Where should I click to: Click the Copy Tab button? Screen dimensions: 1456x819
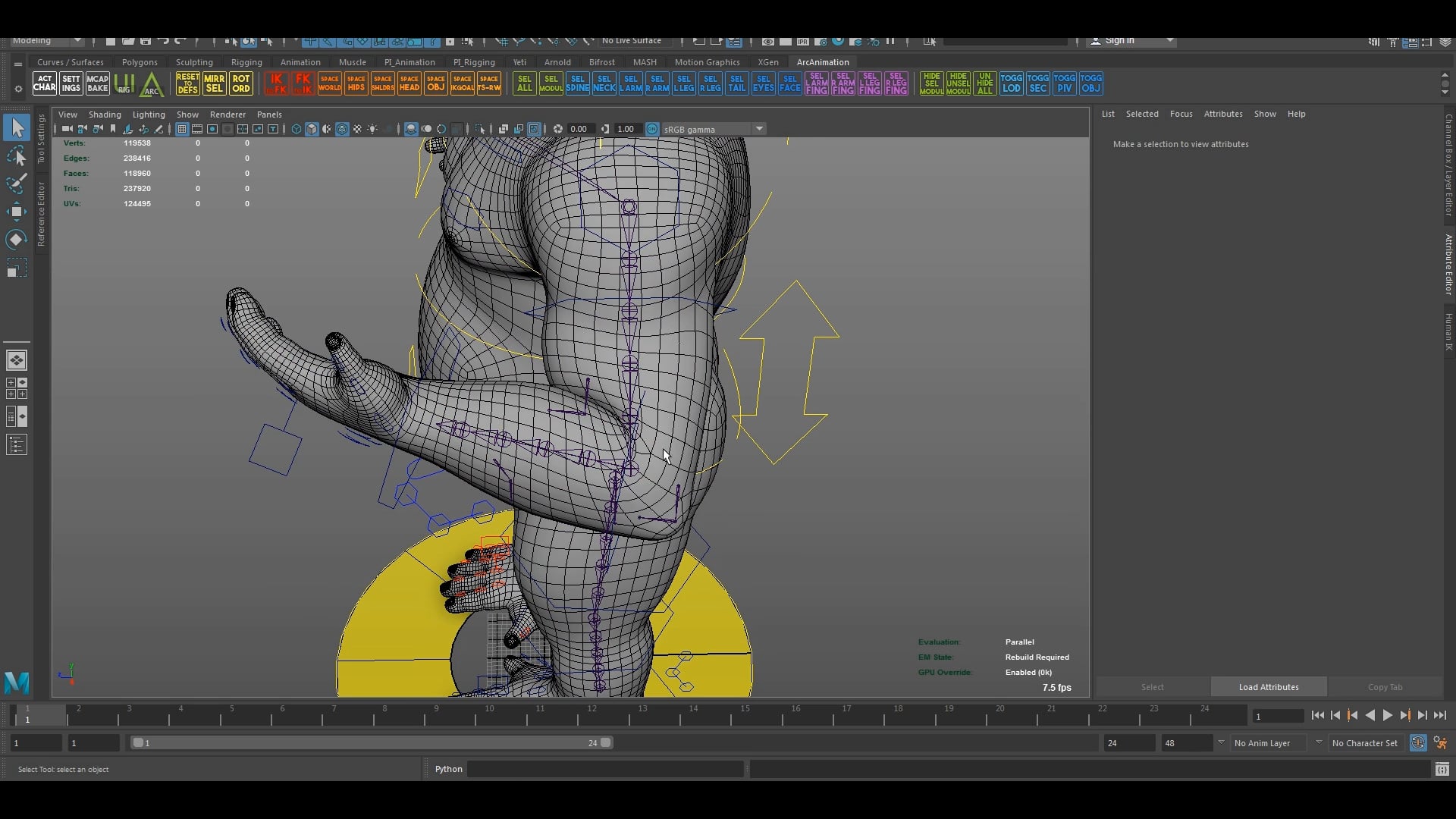(1385, 687)
